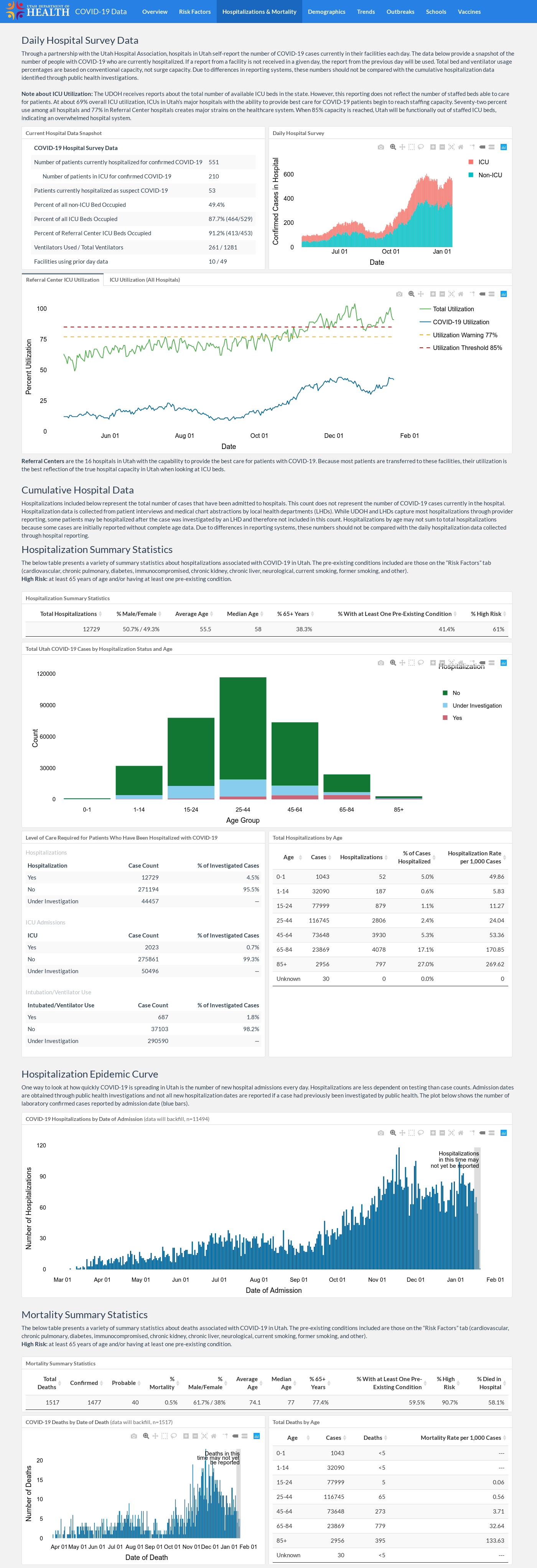
Task: Choose lasso select on Daily Hospital Survey chart
Action: point(421,147)
